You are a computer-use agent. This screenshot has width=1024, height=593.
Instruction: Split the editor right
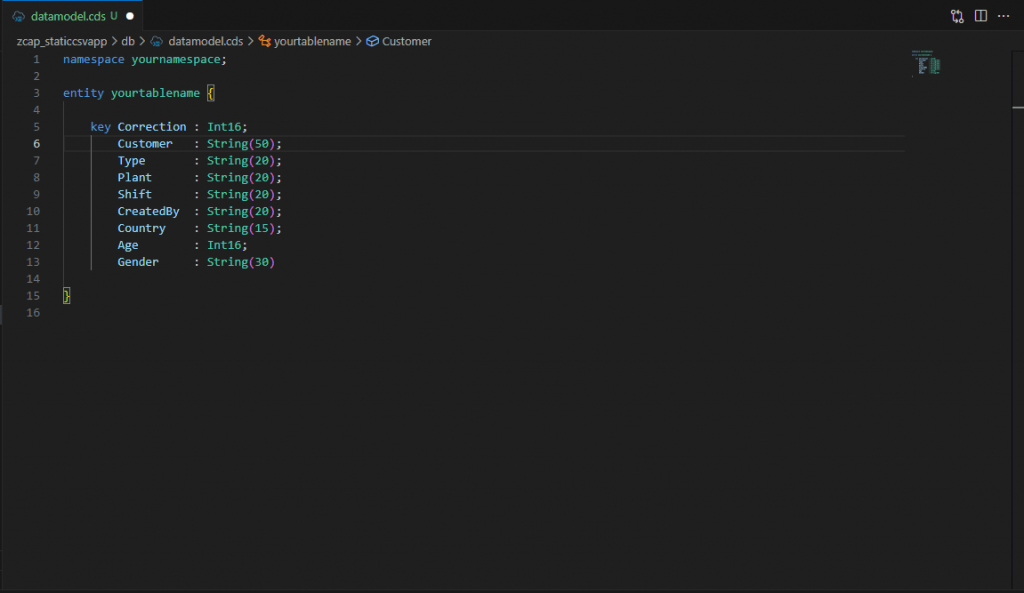coord(980,16)
